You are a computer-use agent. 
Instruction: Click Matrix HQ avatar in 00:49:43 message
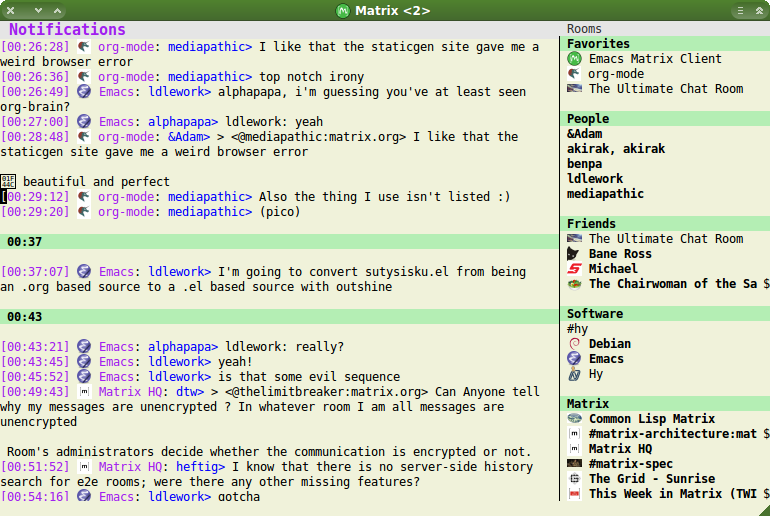point(84,392)
